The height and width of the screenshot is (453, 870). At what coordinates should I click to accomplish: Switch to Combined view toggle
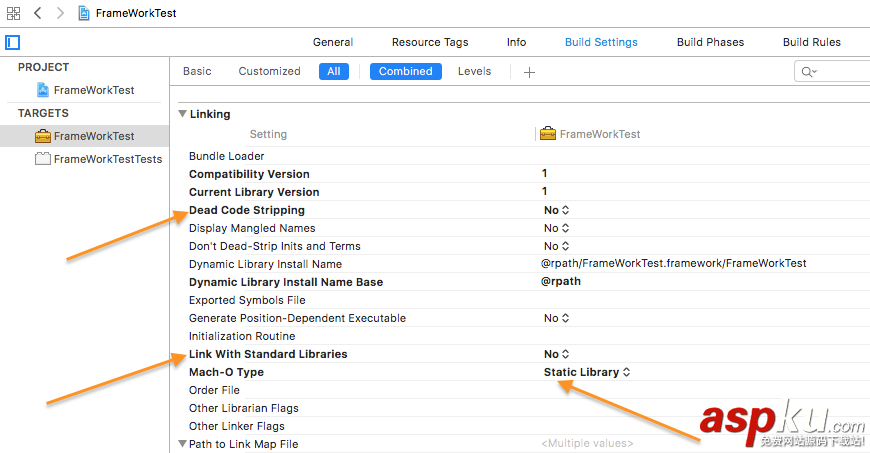pyautogui.click(x=406, y=72)
